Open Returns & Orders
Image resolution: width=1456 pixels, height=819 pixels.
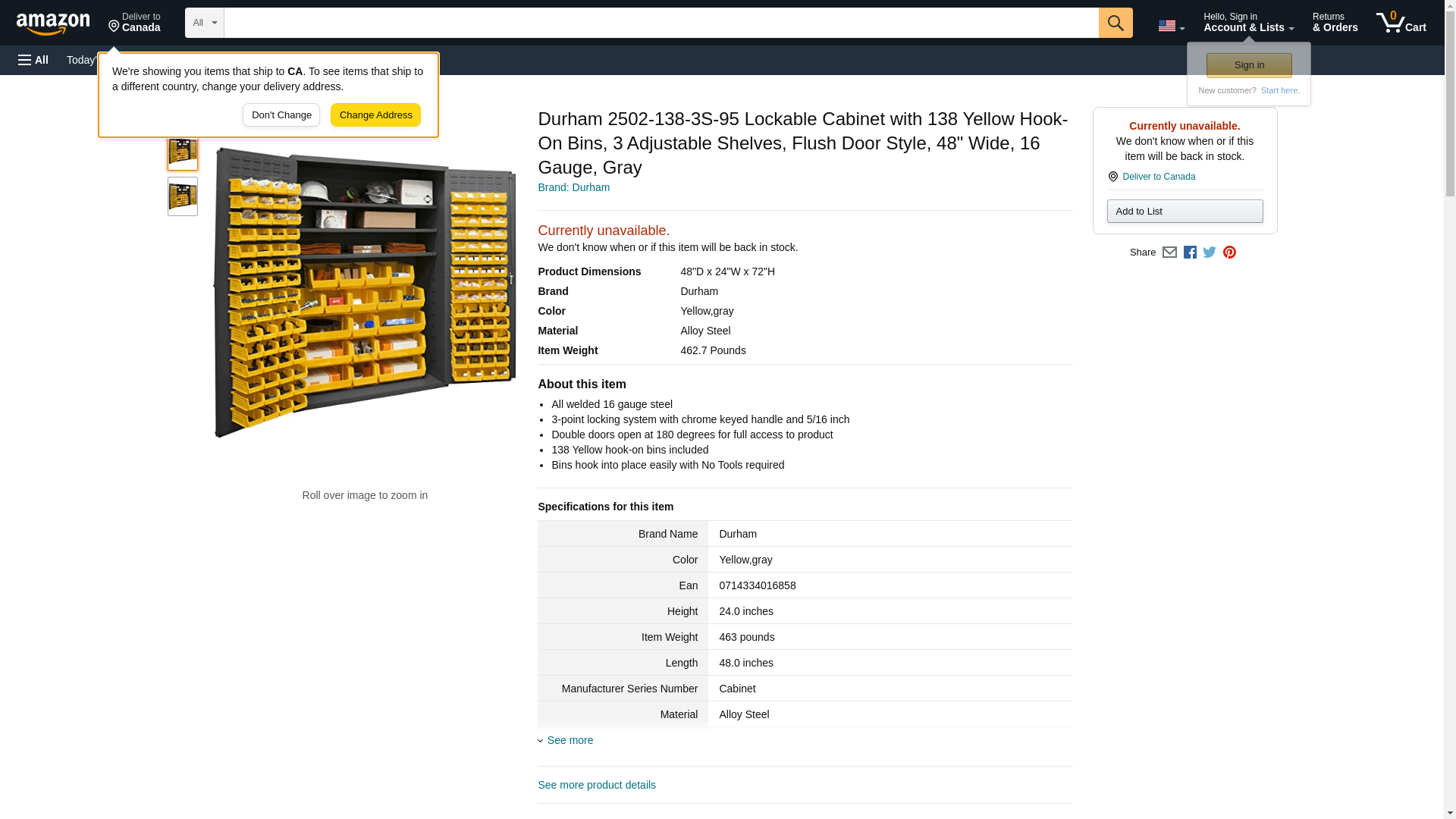1335,23
